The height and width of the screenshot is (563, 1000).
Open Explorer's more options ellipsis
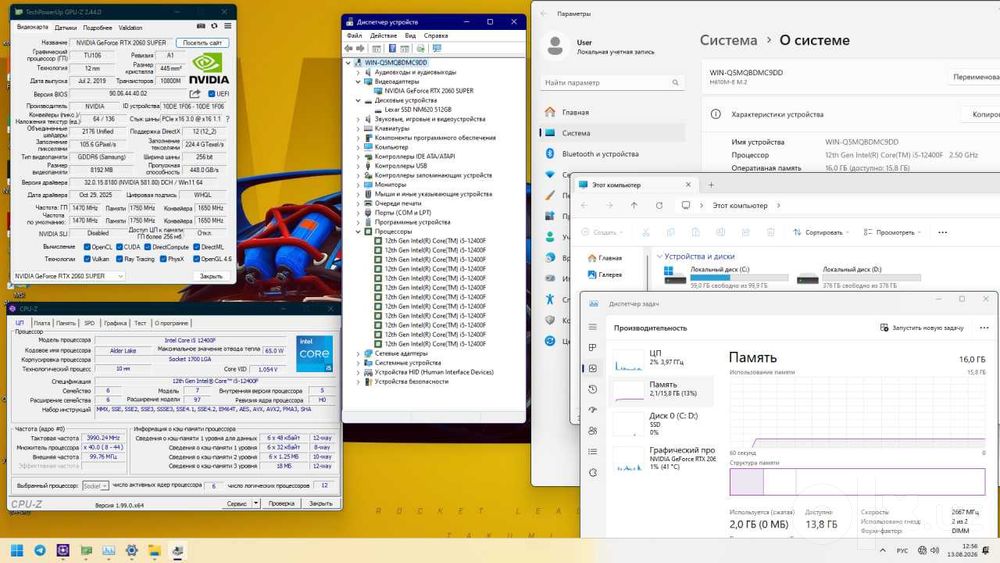click(943, 232)
